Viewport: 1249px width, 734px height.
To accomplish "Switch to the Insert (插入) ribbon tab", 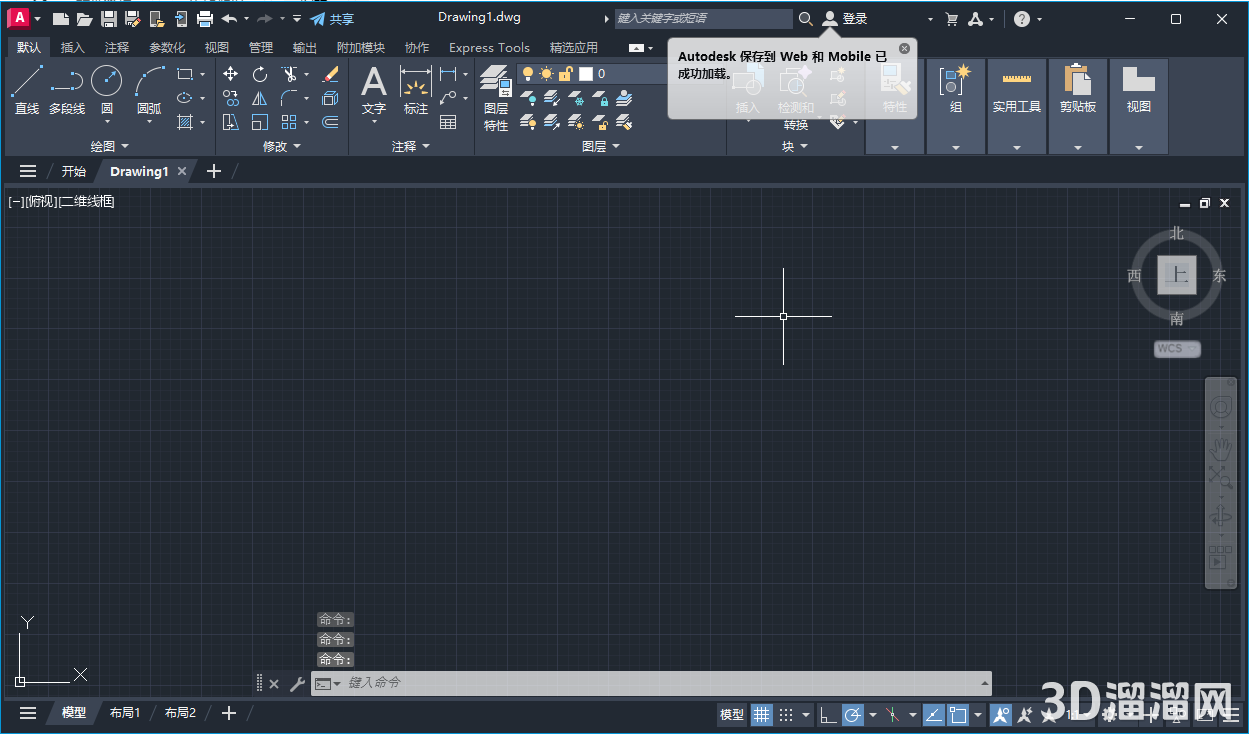I will tap(73, 47).
